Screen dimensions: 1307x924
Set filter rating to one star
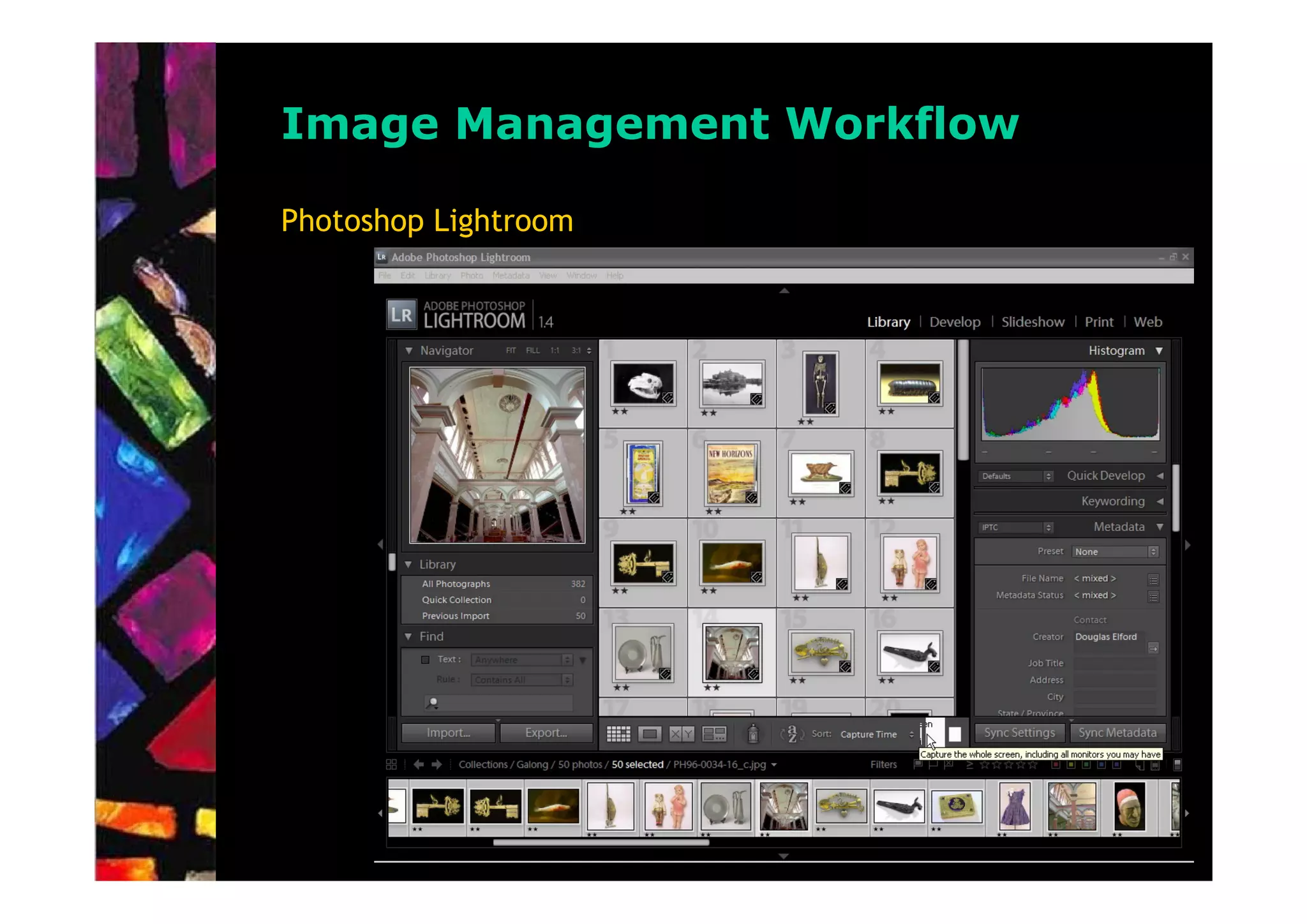pyautogui.click(x=985, y=764)
